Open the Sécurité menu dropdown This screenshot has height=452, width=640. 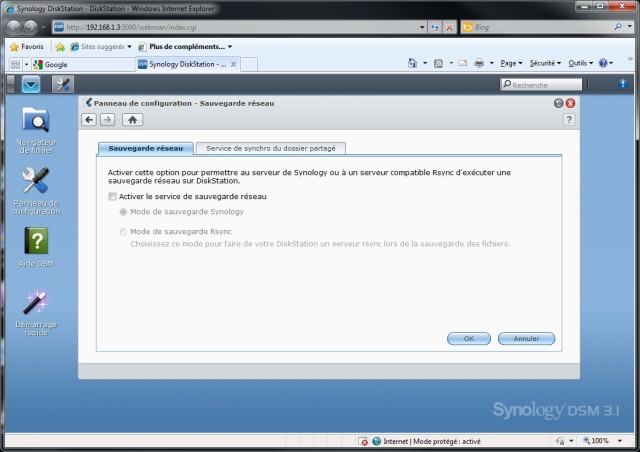click(x=545, y=63)
